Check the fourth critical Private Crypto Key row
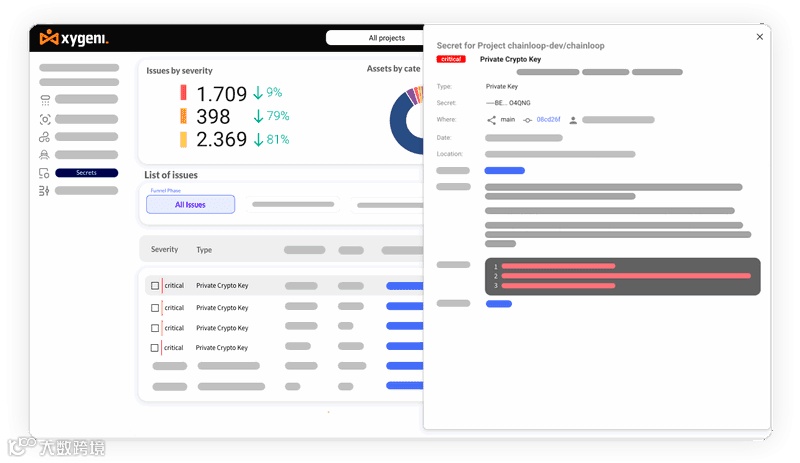The image size is (800, 463). tap(155, 348)
